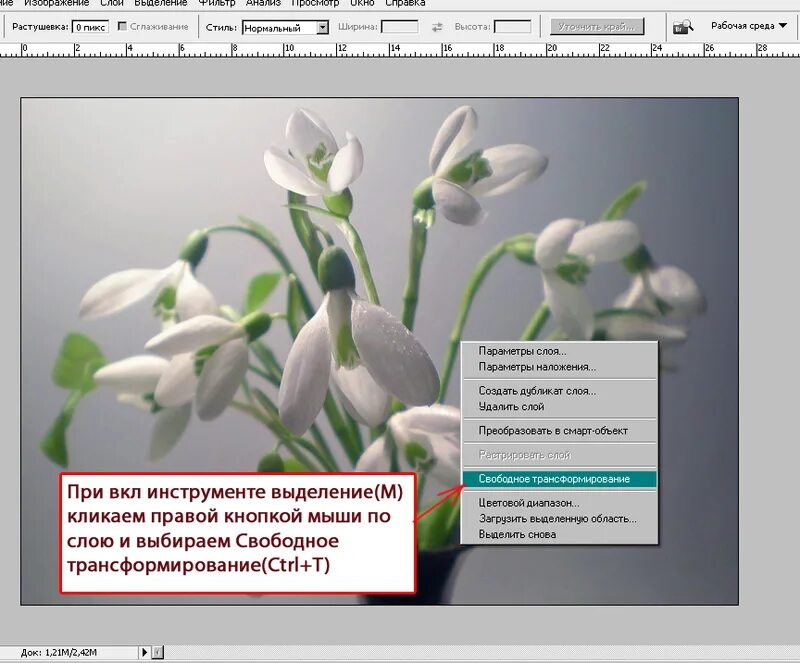Click the horizontal ruler at top
The width and height of the screenshot is (800, 663).
pos(400,50)
